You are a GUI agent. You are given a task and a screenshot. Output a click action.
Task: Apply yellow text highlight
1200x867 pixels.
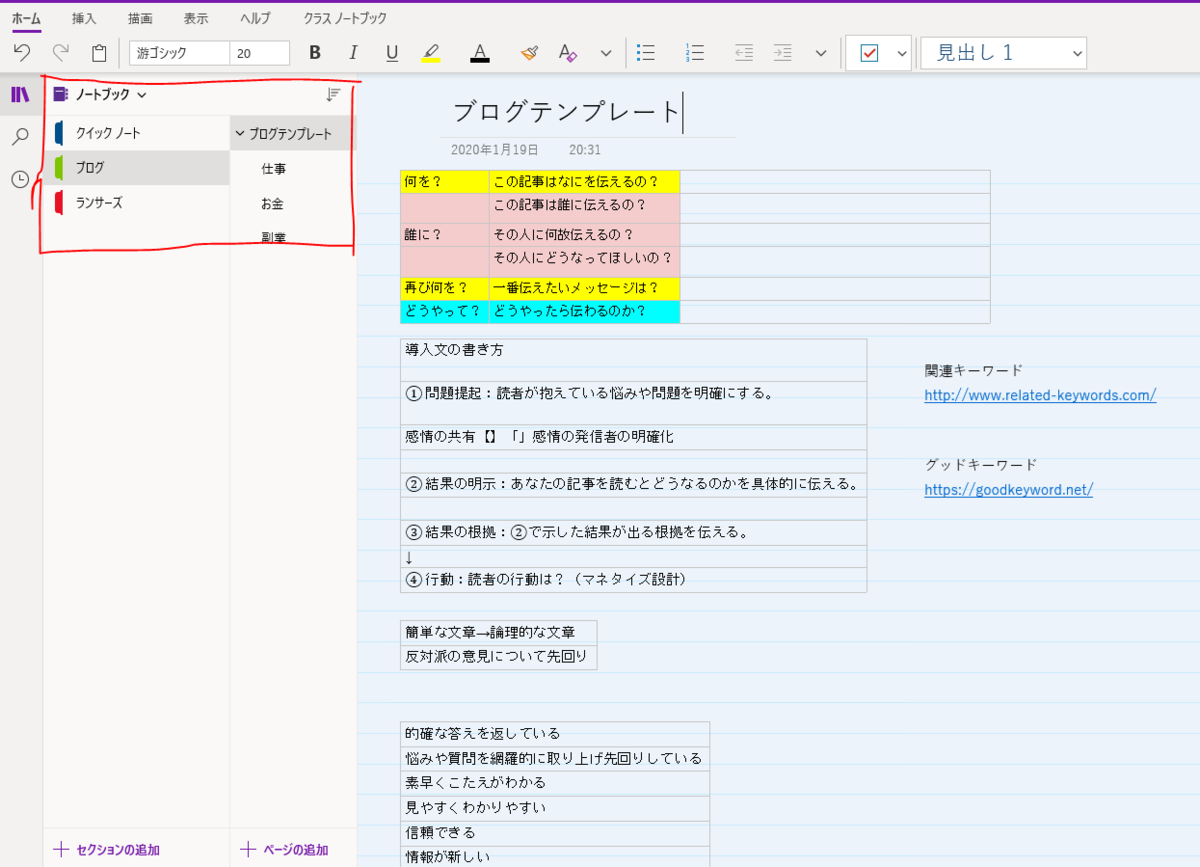(x=431, y=53)
